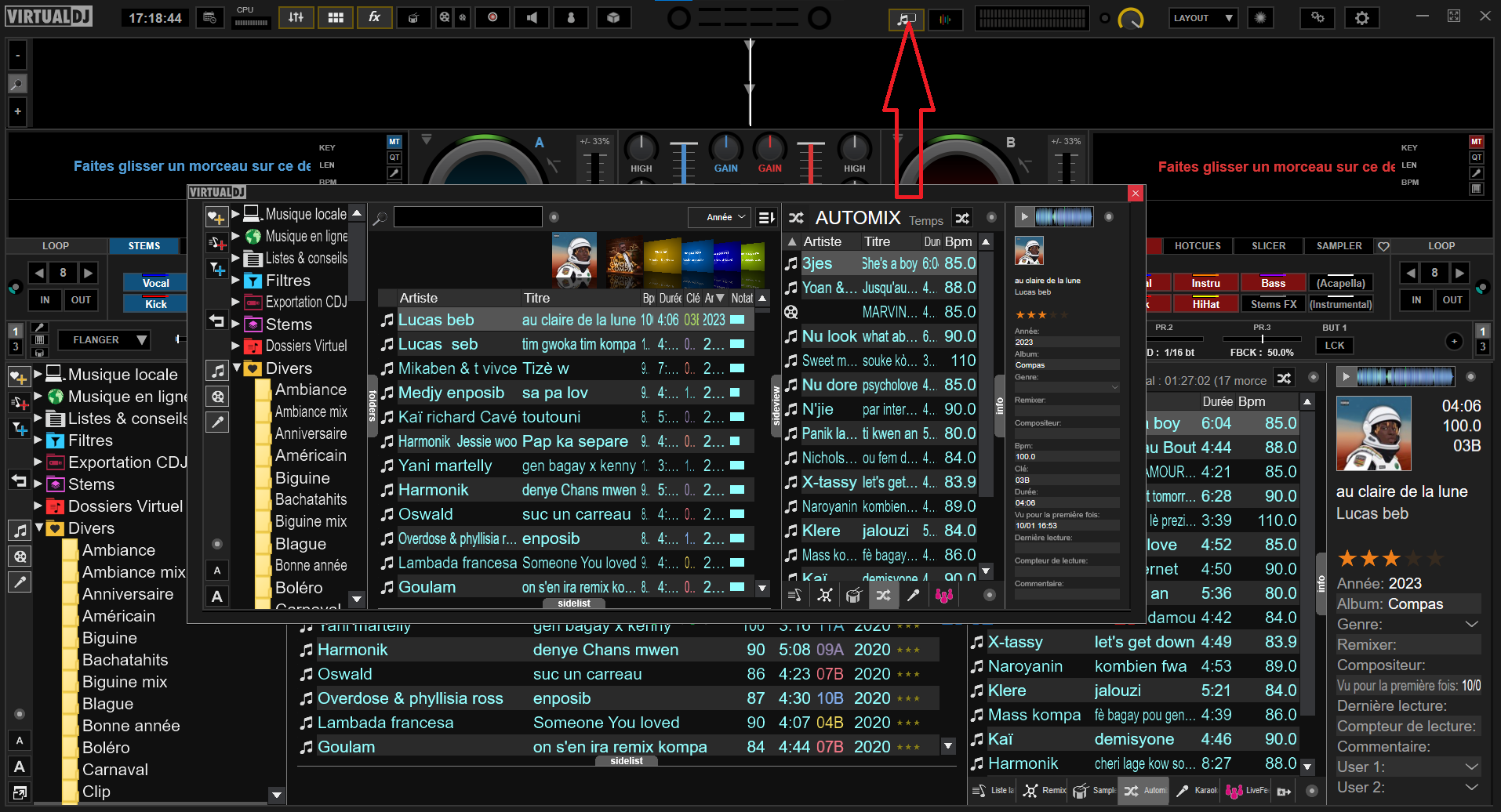This screenshot has width=1501, height=812.
Task: Adjust the deck B red GAIN knob
Action: (769, 149)
